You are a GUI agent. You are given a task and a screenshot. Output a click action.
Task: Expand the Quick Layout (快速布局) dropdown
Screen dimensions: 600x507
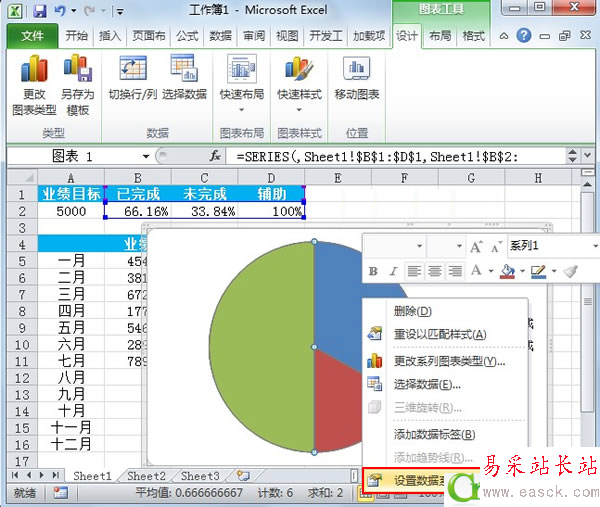point(241,110)
